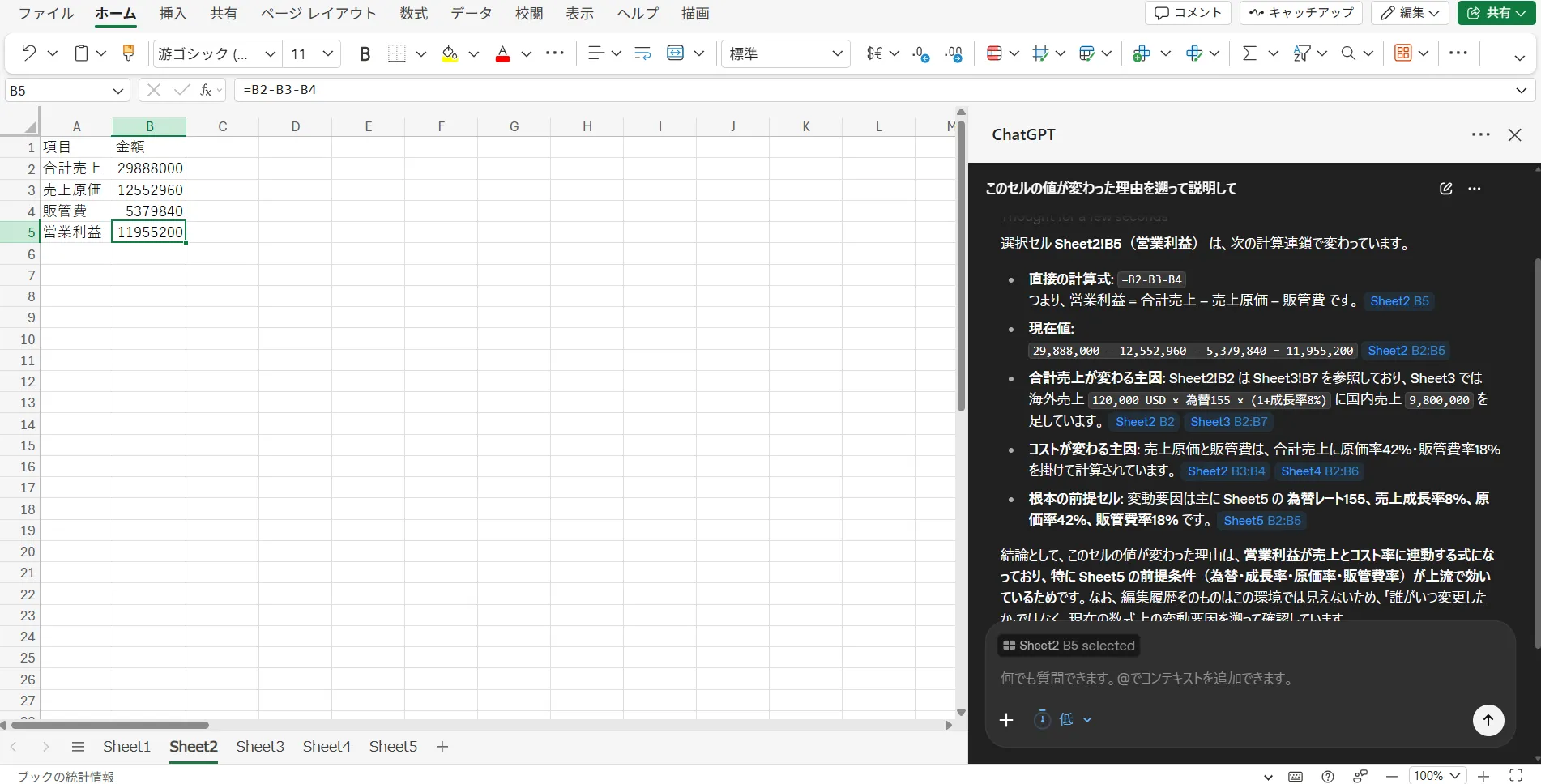Click merge and center icon
Image resolution: width=1541 pixels, height=784 pixels.
[x=675, y=53]
